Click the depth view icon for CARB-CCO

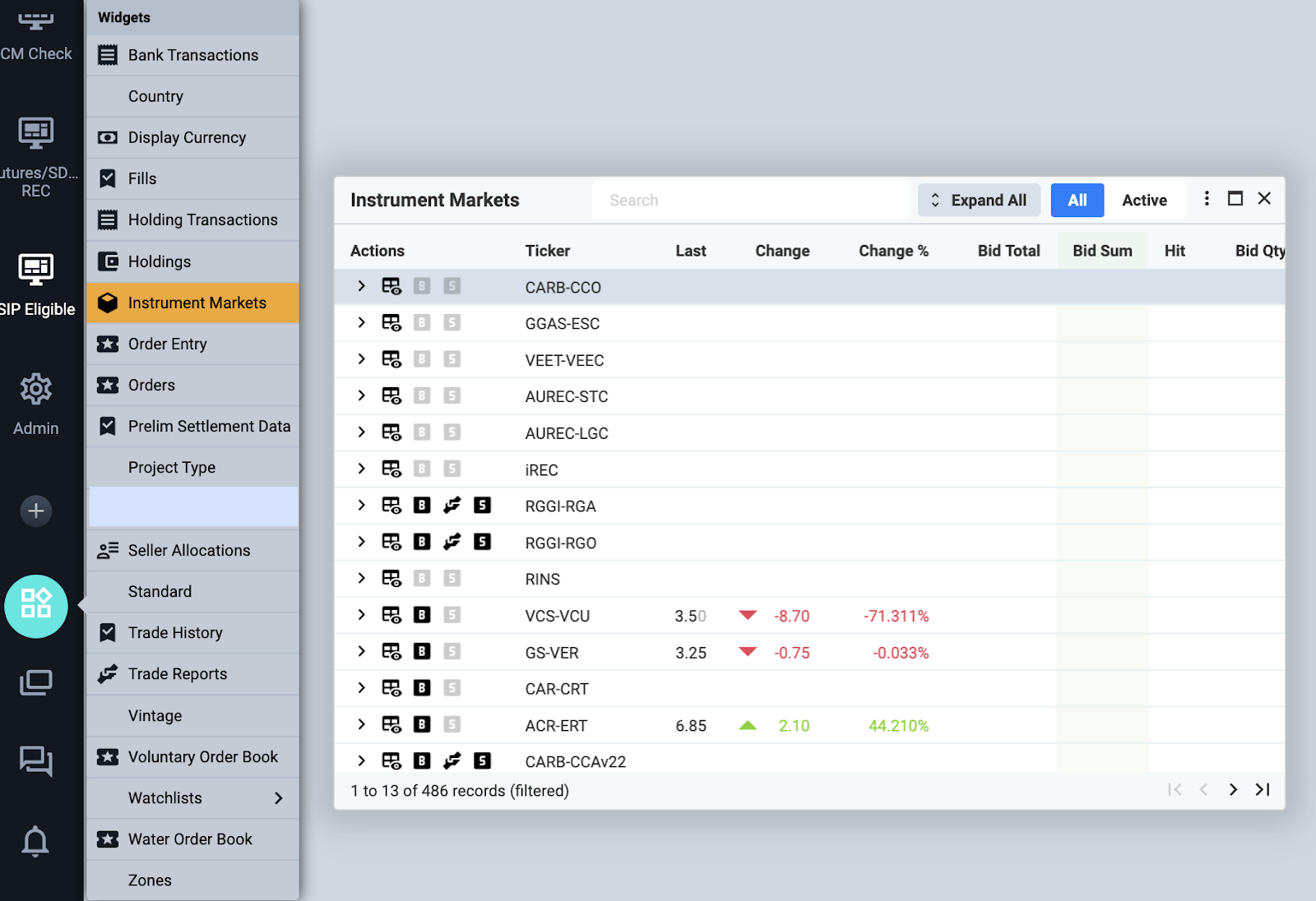pos(392,287)
